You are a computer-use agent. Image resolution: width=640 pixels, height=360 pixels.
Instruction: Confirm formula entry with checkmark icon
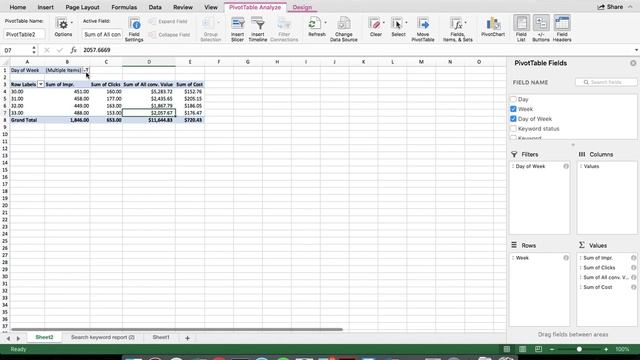coord(60,50)
